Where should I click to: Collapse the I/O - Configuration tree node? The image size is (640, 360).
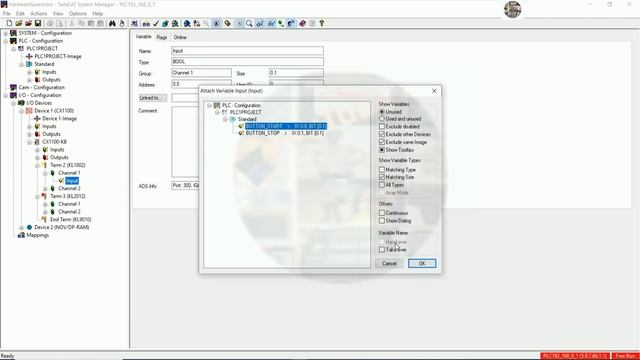pyautogui.click(x=6, y=95)
